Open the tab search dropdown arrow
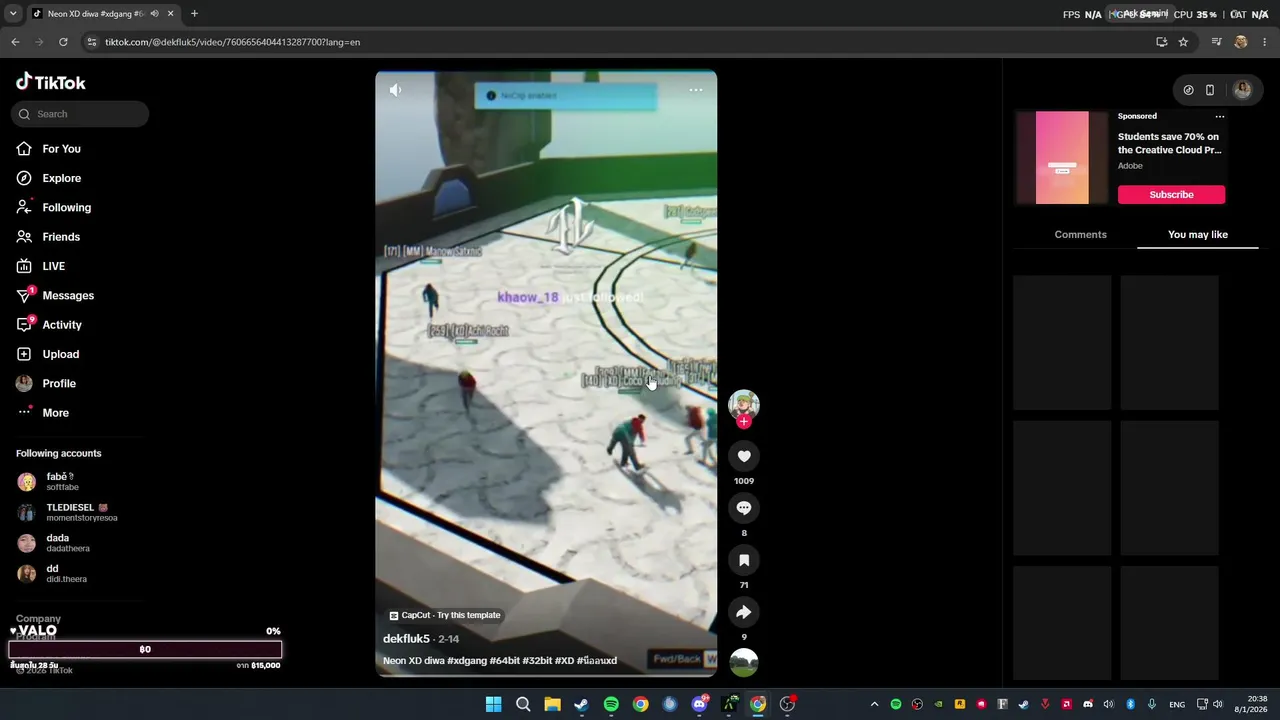This screenshot has width=1280, height=720. click(x=13, y=14)
